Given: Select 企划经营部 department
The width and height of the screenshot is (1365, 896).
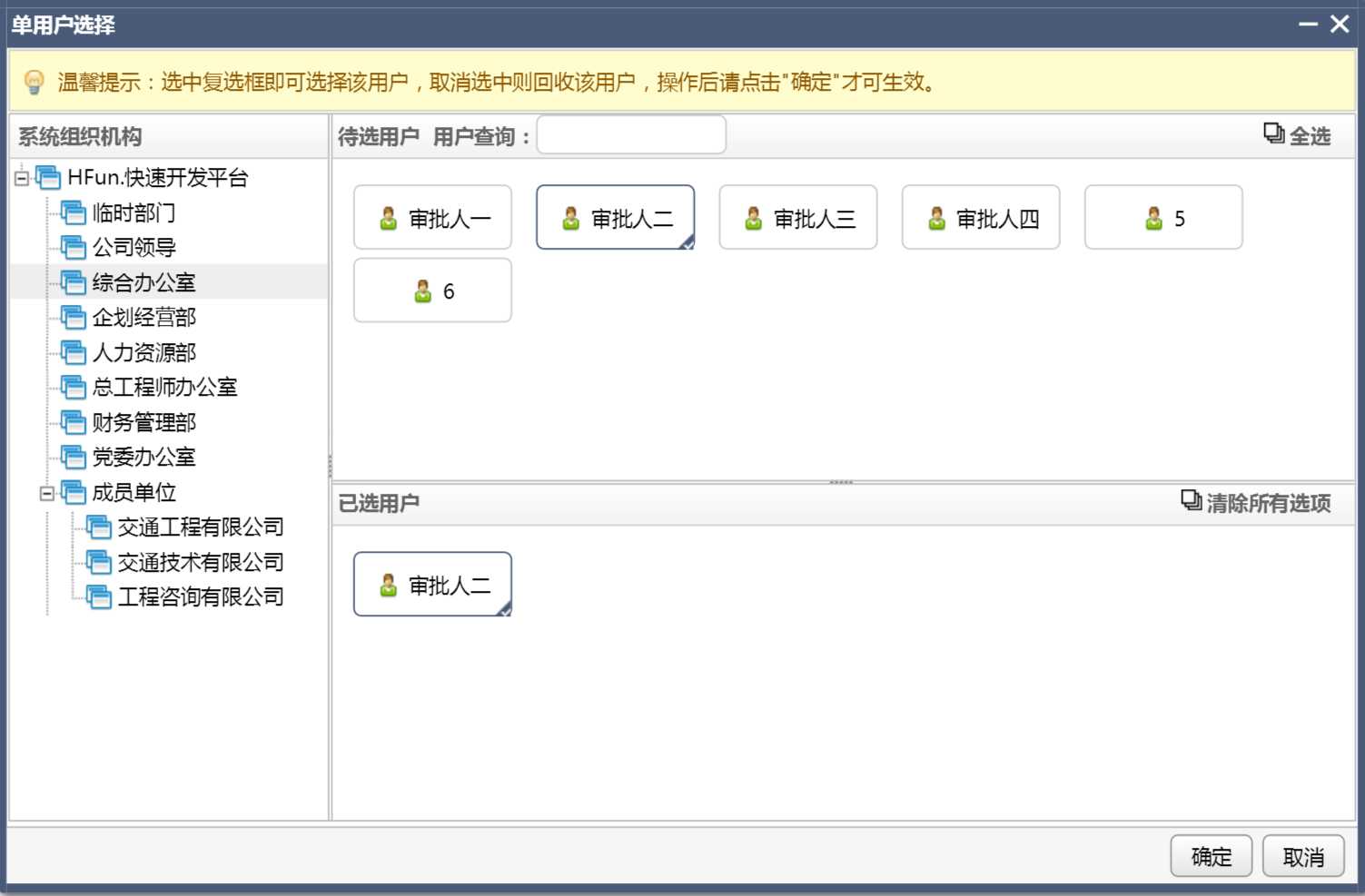Looking at the screenshot, I should [x=143, y=317].
